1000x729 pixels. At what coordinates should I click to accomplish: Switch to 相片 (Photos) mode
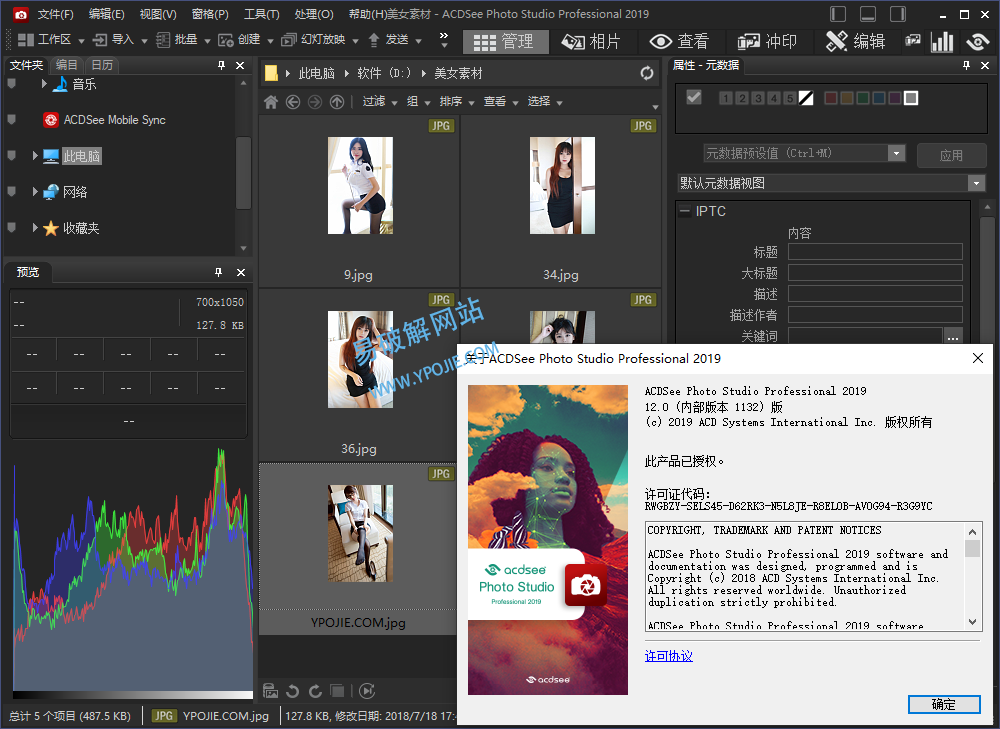591,41
